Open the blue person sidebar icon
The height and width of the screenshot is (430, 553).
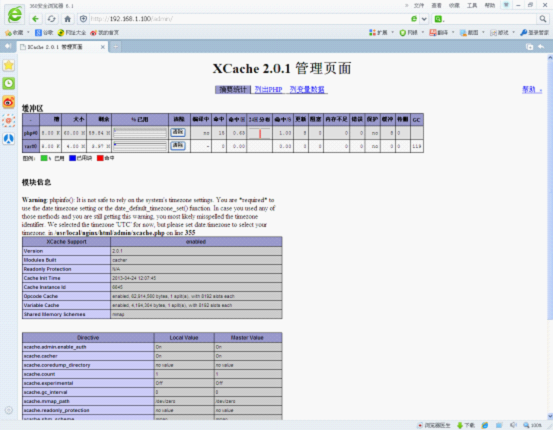tap(9, 139)
